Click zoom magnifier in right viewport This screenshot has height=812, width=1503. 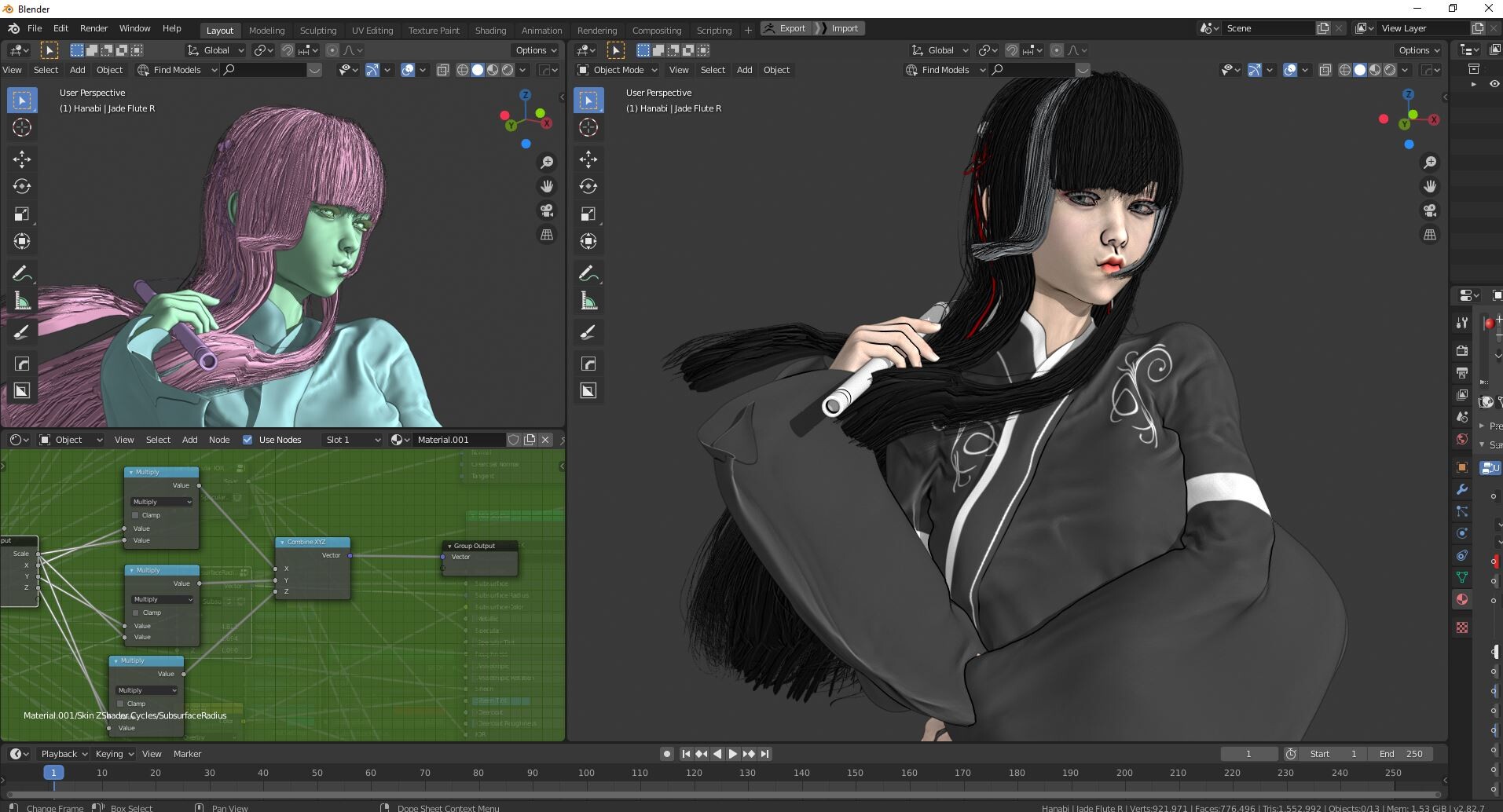tap(1430, 162)
